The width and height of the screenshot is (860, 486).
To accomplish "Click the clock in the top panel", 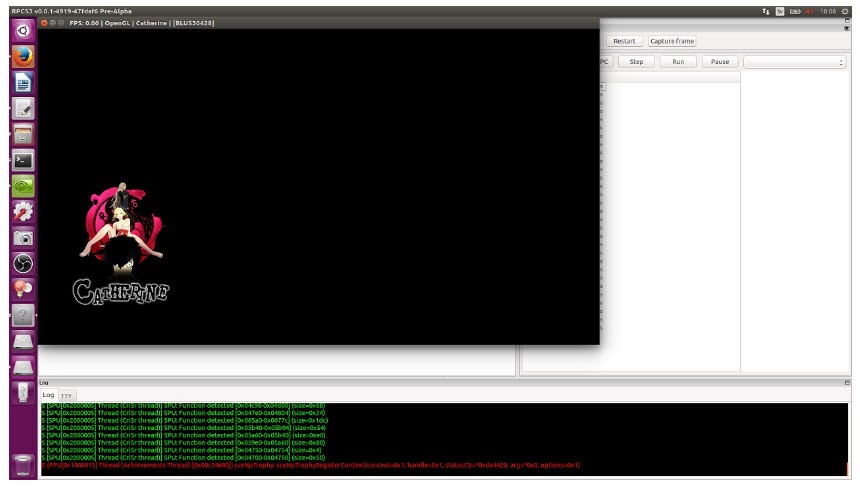I will coord(828,11).
